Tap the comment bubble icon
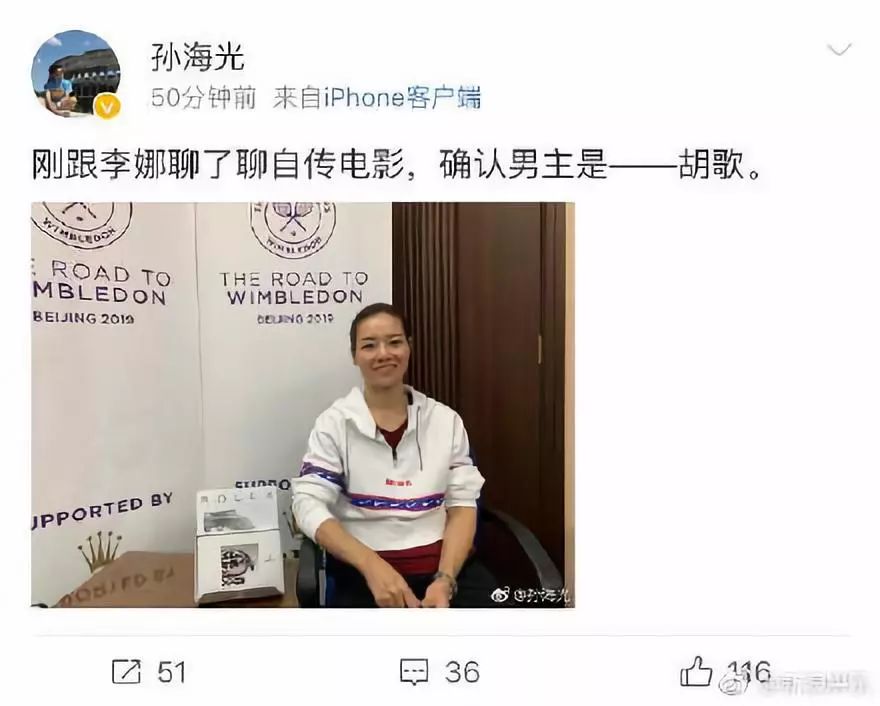 pyautogui.click(x=414, y=672)
